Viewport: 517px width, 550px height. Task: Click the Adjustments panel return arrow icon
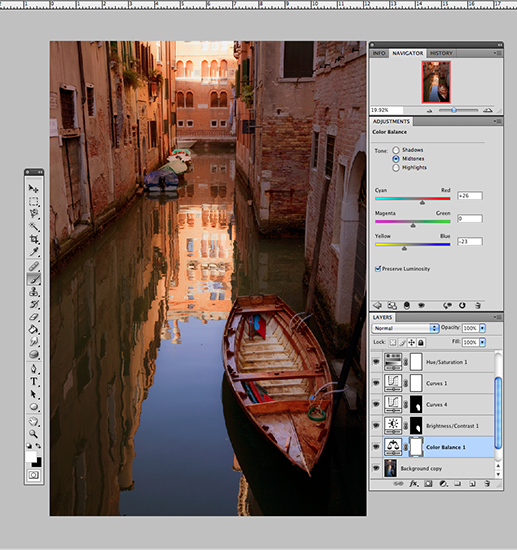pos(377,306)
